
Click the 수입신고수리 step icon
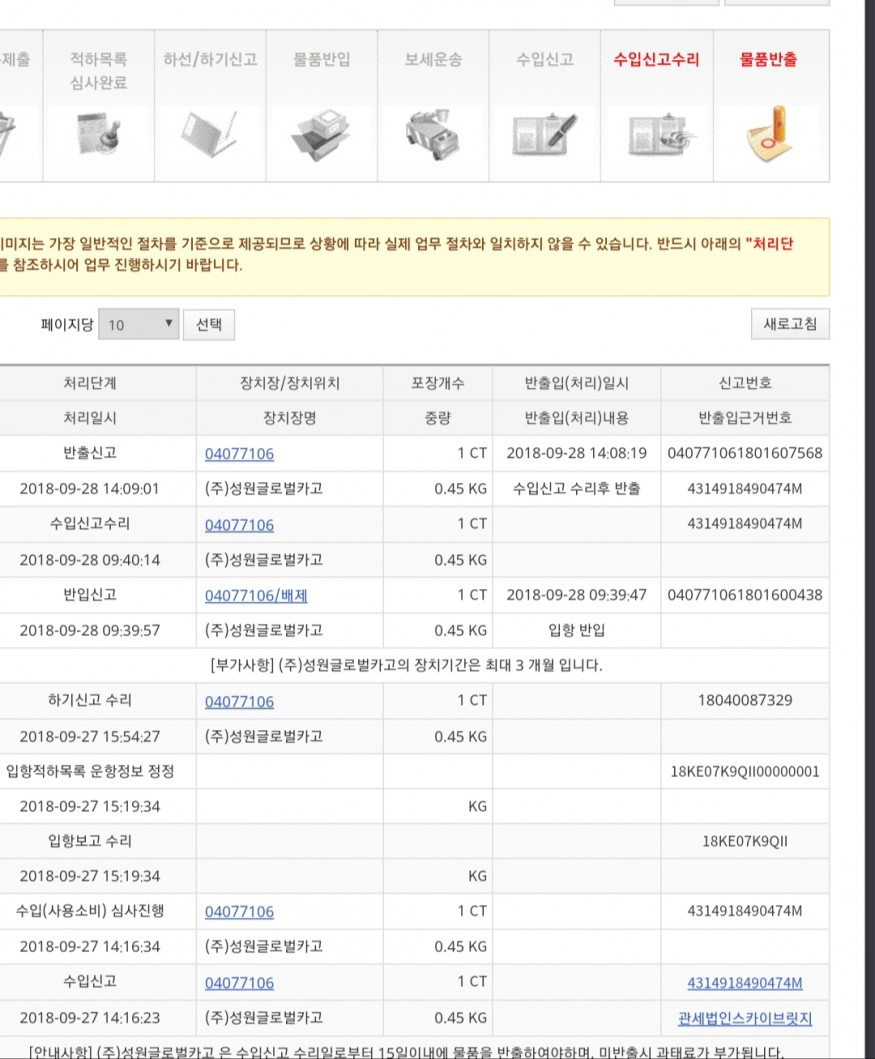(x=656, y=132)
